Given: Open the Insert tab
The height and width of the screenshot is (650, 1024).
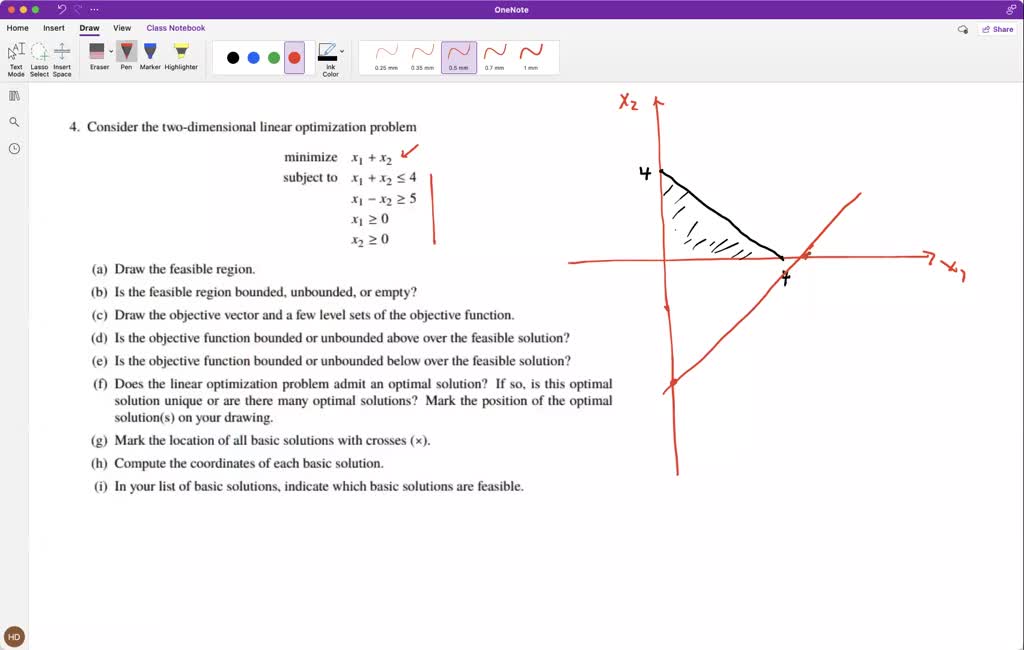Looking at the screenshot, I should (54, 28).
